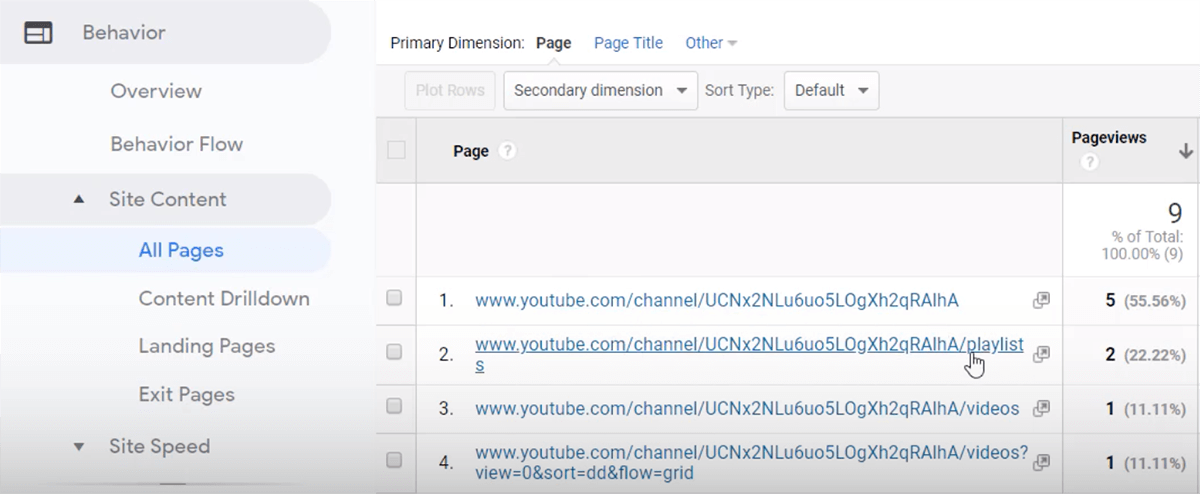Click the help icon next to Page header
Viewport: 1200px width, 494px height.
[507, 151]
